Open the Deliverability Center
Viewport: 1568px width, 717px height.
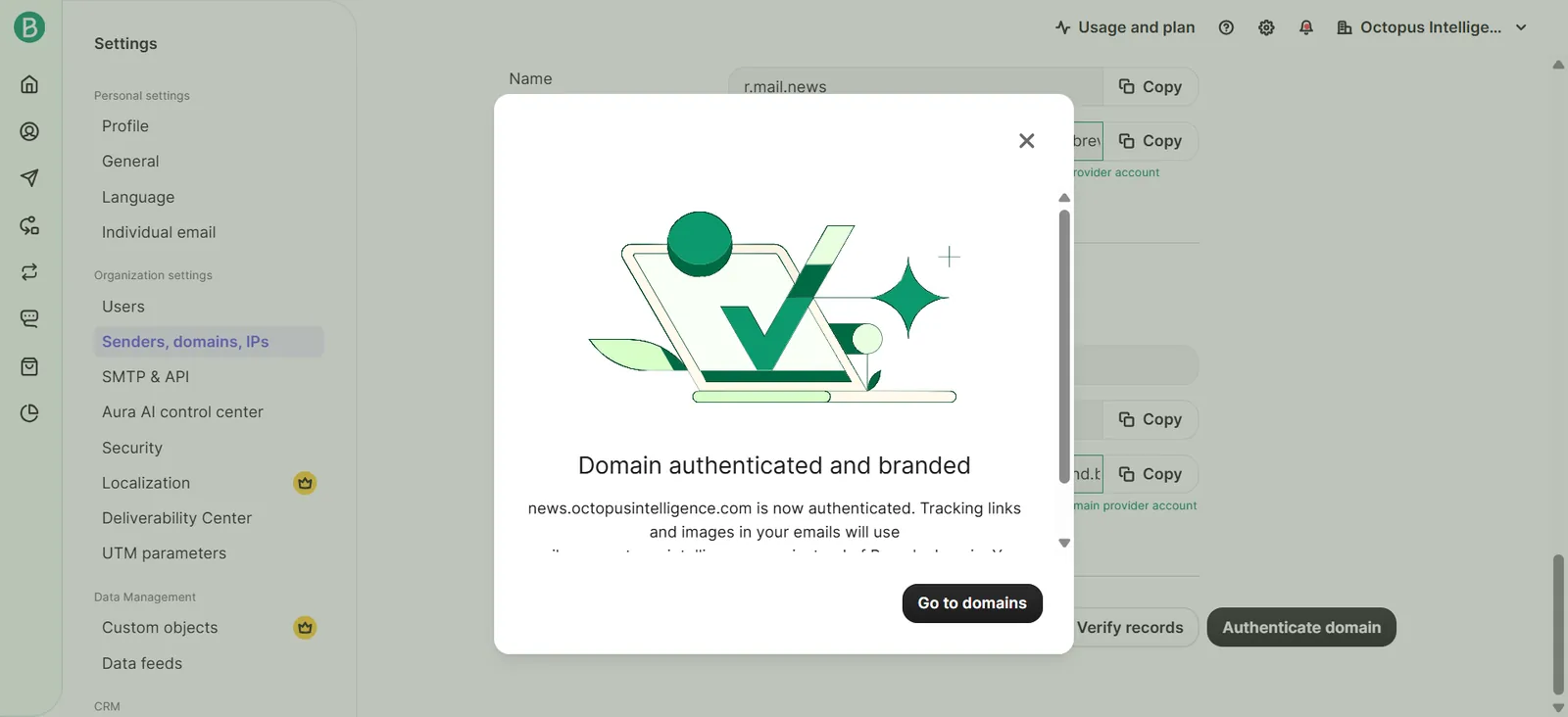tap(176, 518)
